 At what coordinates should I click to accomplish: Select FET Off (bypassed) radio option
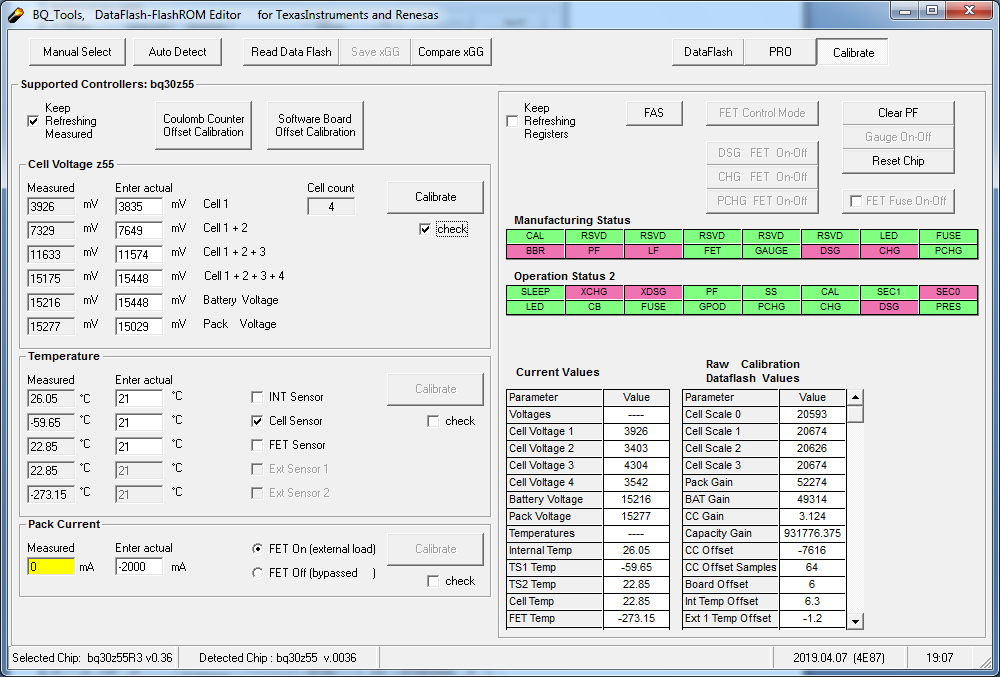tap(257, 572)
